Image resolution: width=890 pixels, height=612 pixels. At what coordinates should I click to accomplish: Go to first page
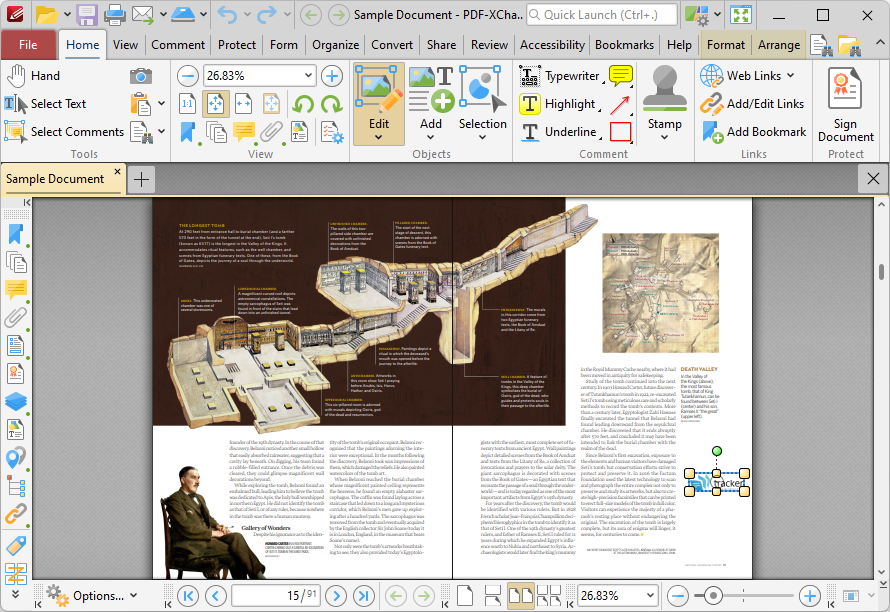click(x=188, y=596)
